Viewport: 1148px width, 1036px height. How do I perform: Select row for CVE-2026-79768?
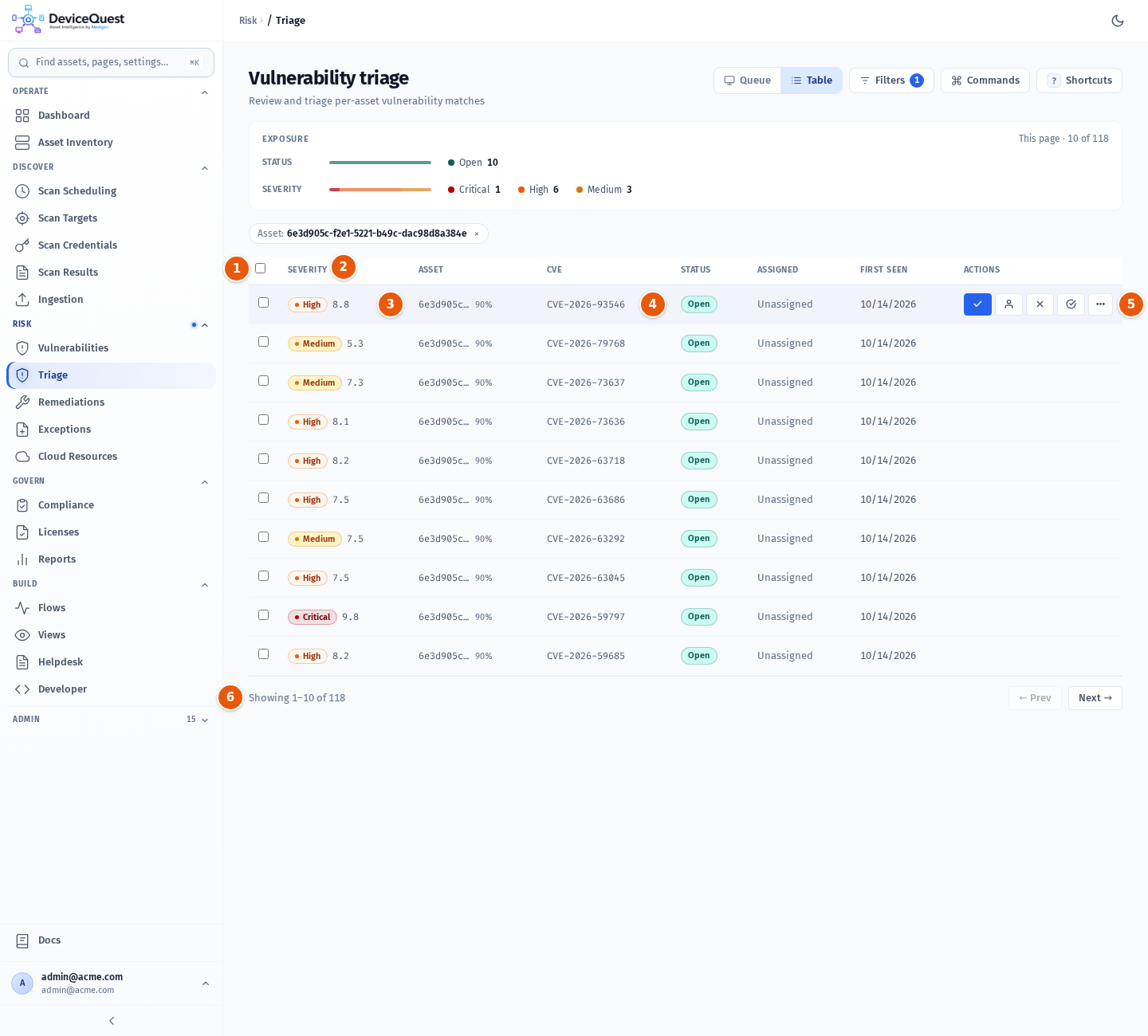coord(263,342)
